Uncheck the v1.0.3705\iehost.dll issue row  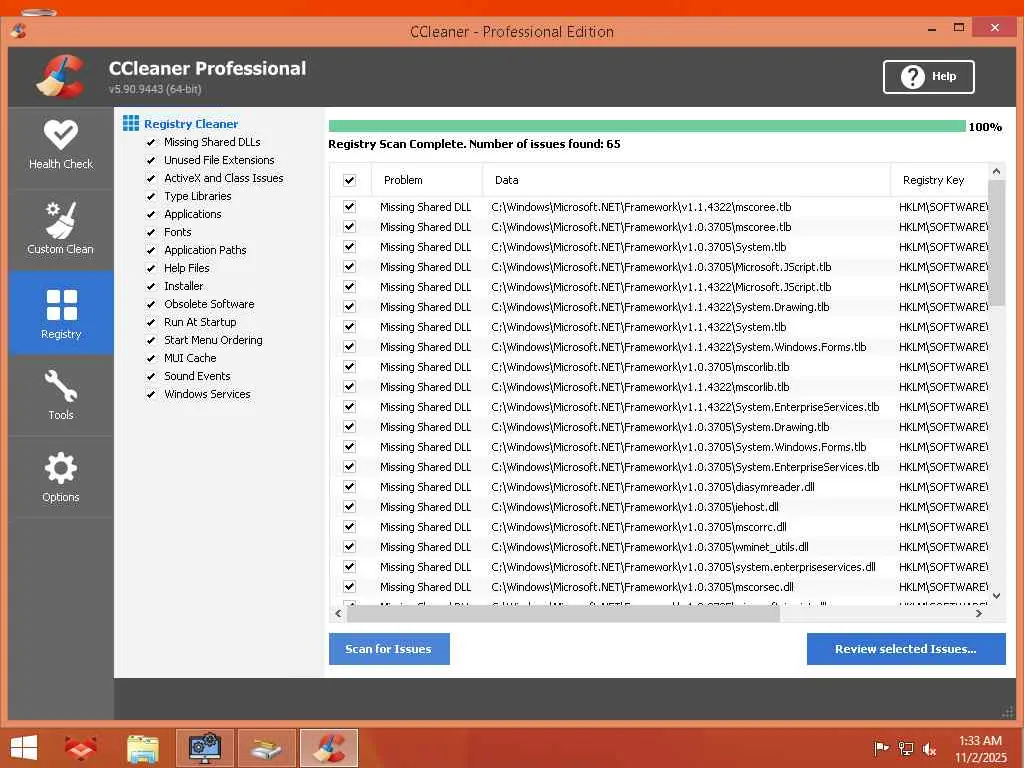pyautogui.click(x=349, y=507)
